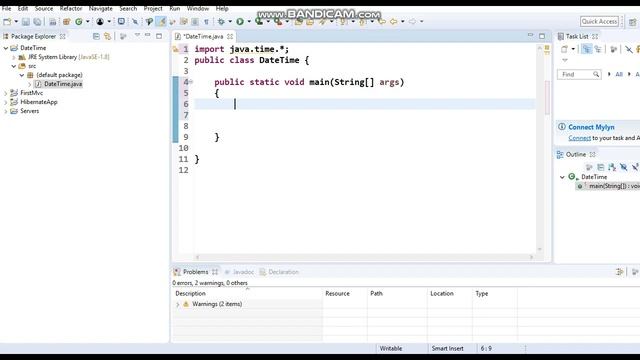Open the Refactor menu
The height and width of the screenshot is (360, 640).
71,8
